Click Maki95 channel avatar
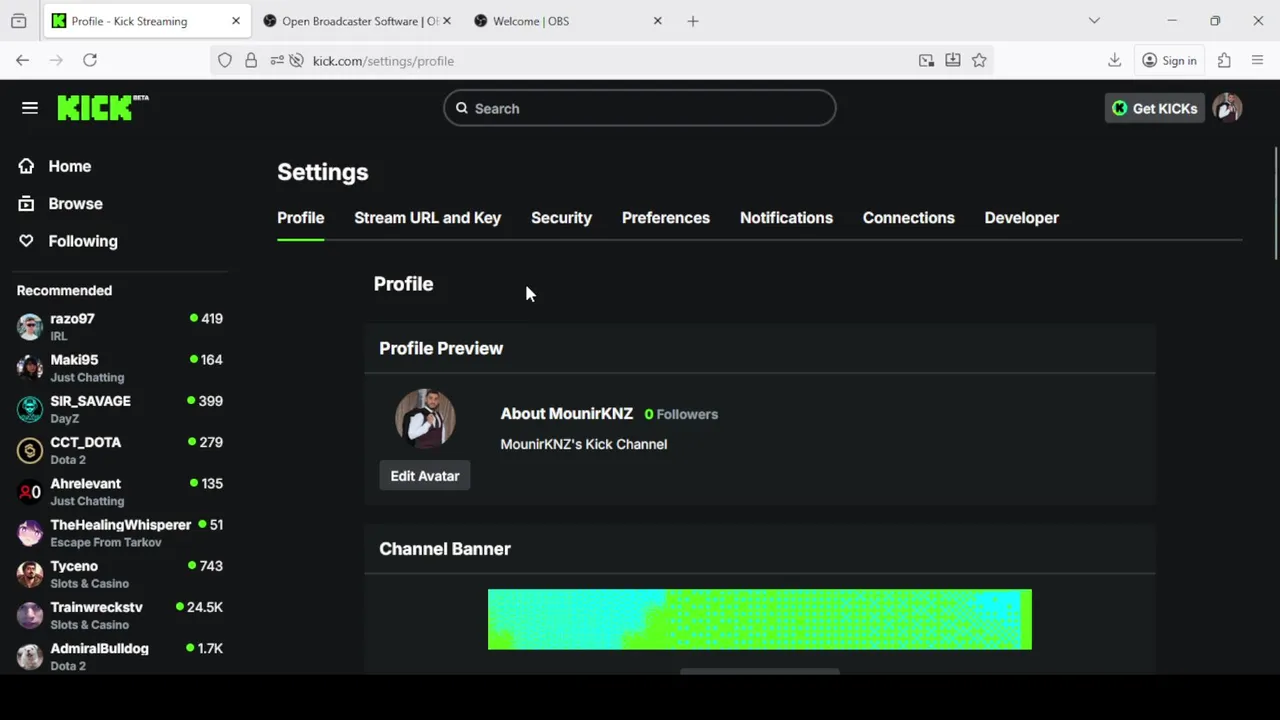Screen dimensions: 1280x720 point(30,367)
